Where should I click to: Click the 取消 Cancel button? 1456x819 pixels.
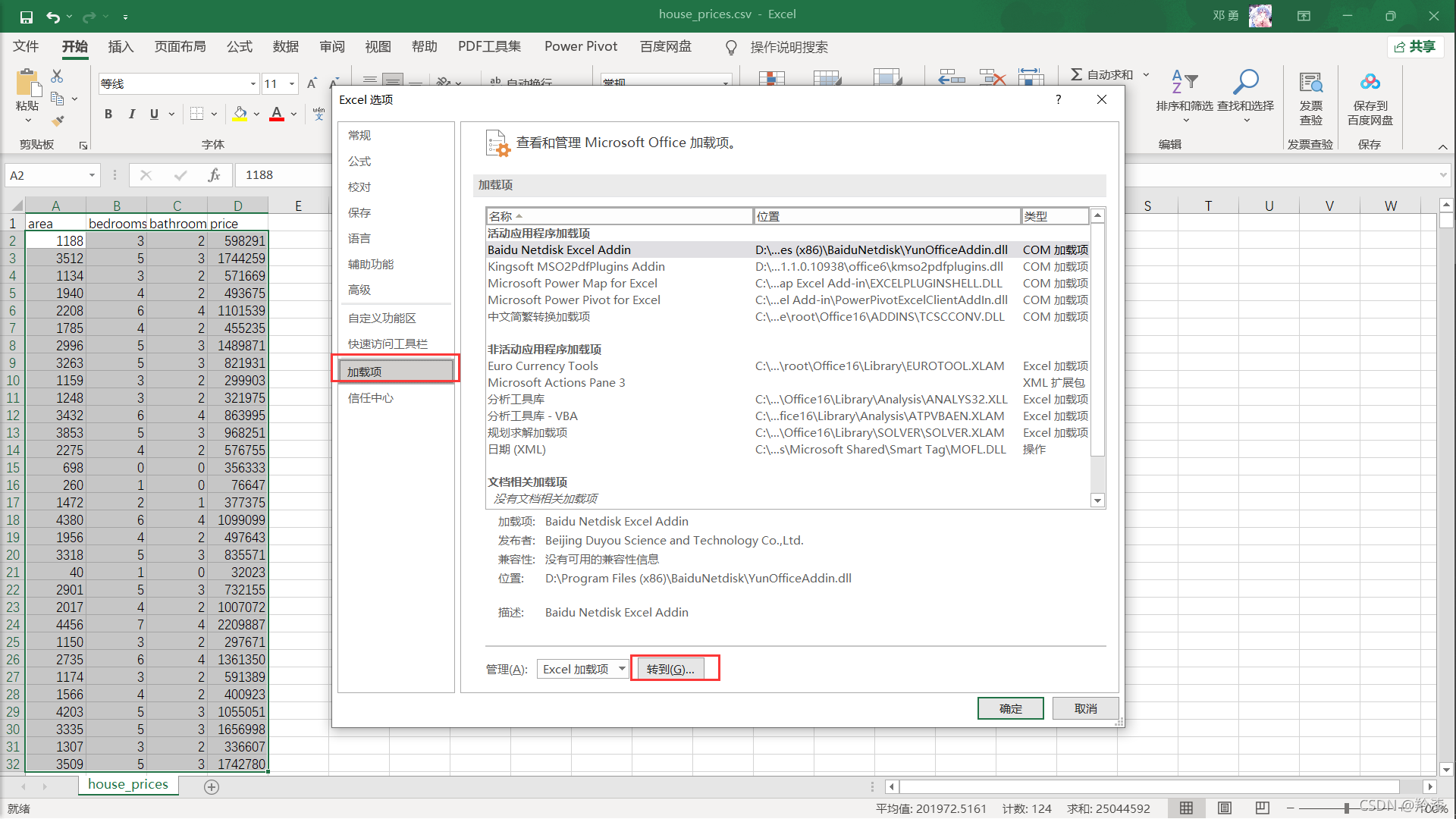(x=1085, y=708)
